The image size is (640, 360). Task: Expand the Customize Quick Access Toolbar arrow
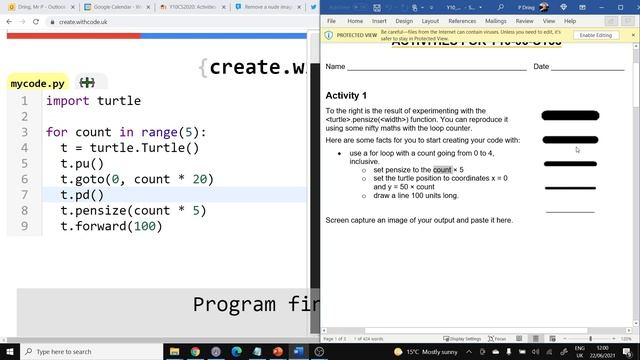point(431,7)
